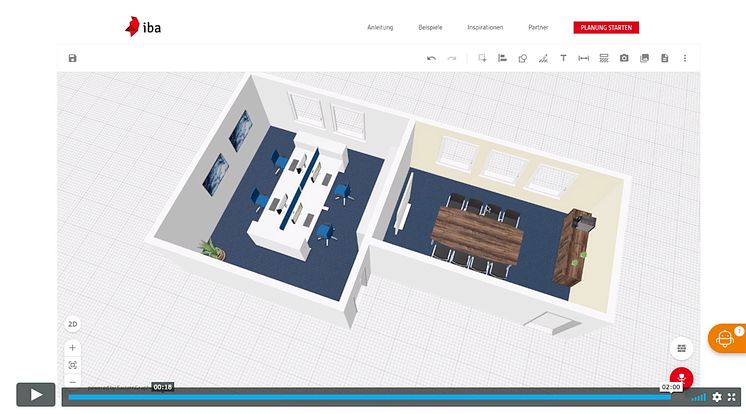Open the Anleitung menu item
746x414 pixels.
pos(380,28)
